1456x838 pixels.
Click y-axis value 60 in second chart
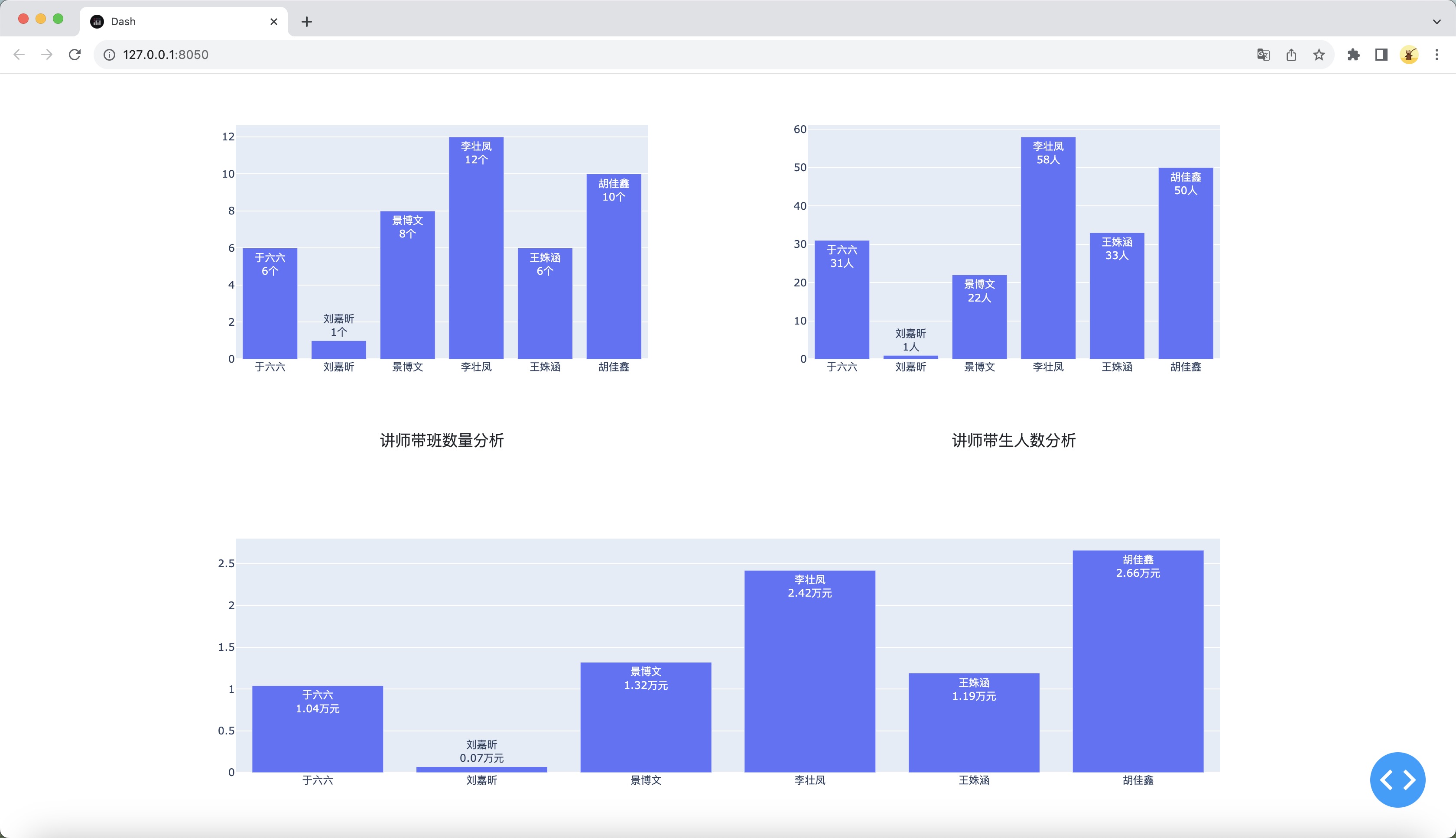tap(800, 130)
